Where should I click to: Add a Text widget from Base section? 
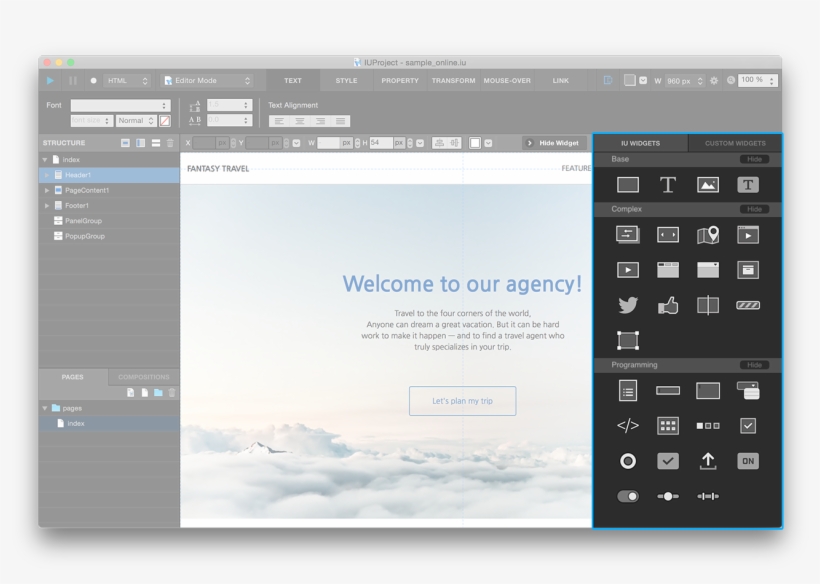[667, 182]
